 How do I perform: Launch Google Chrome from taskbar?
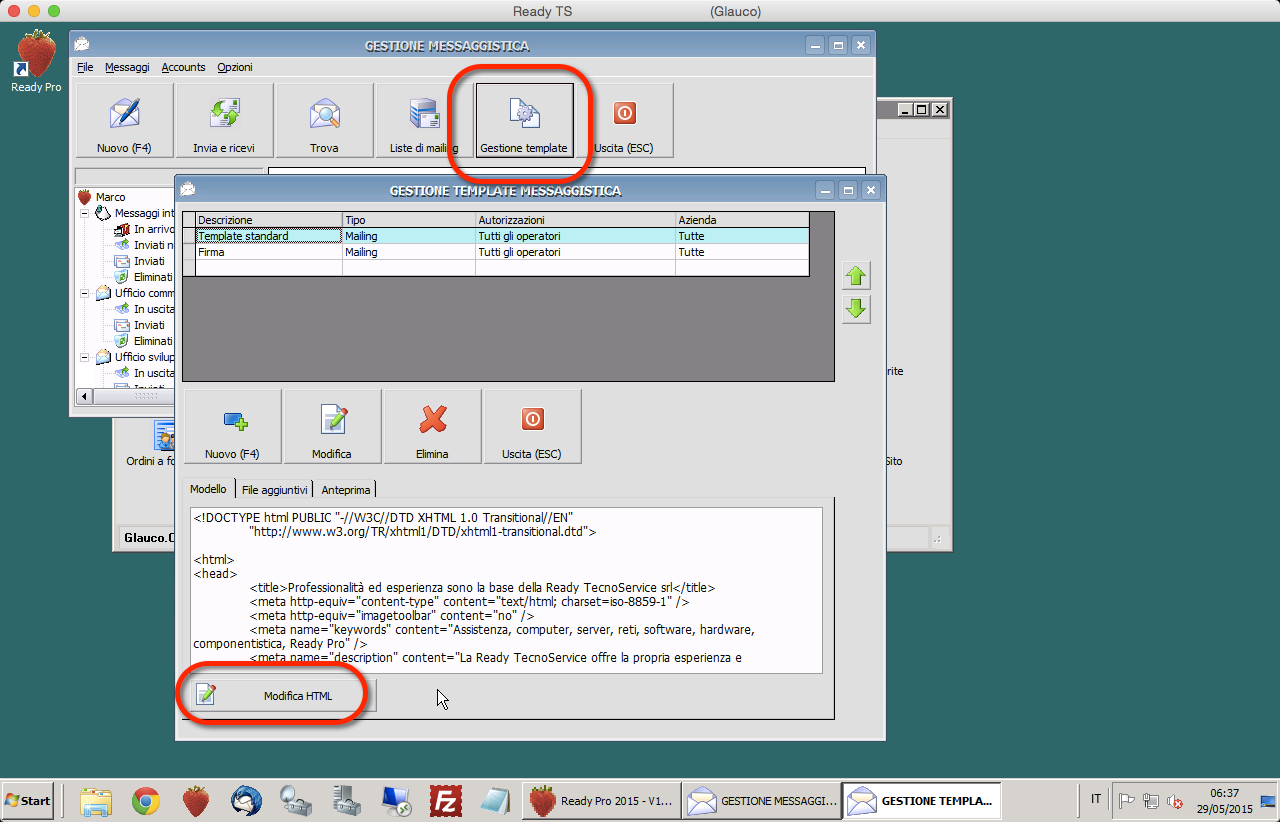146,801
